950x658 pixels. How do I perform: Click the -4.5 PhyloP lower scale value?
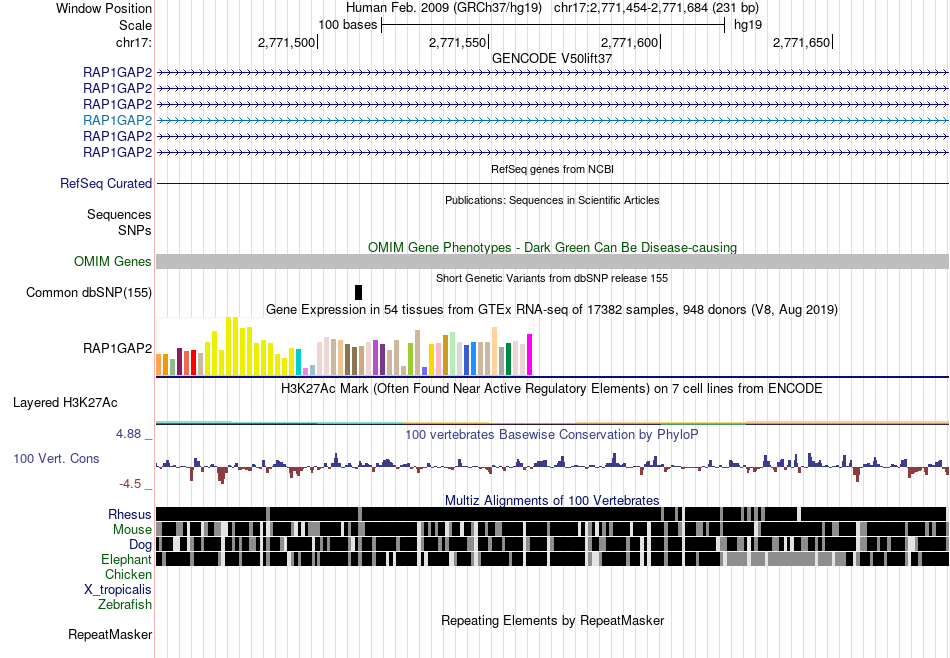click(130, 484)
